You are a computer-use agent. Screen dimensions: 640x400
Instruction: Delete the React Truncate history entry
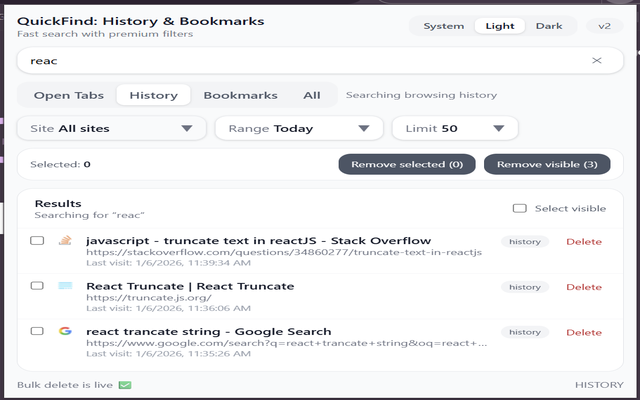584,287
